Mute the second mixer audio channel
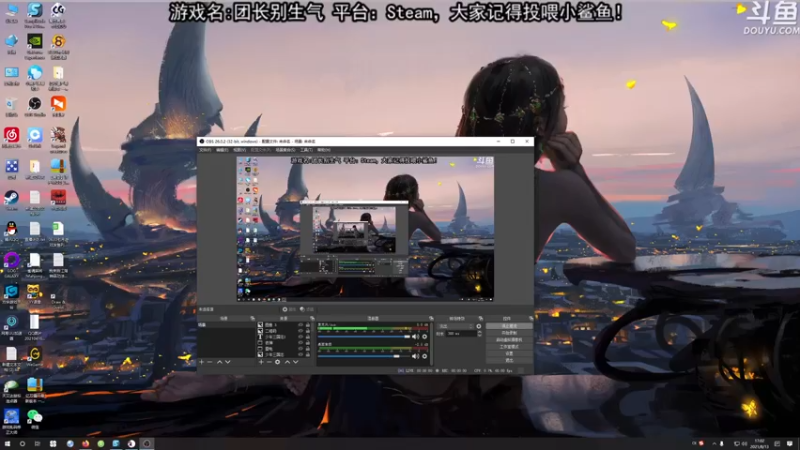800x450 pixels. point(415,356)
